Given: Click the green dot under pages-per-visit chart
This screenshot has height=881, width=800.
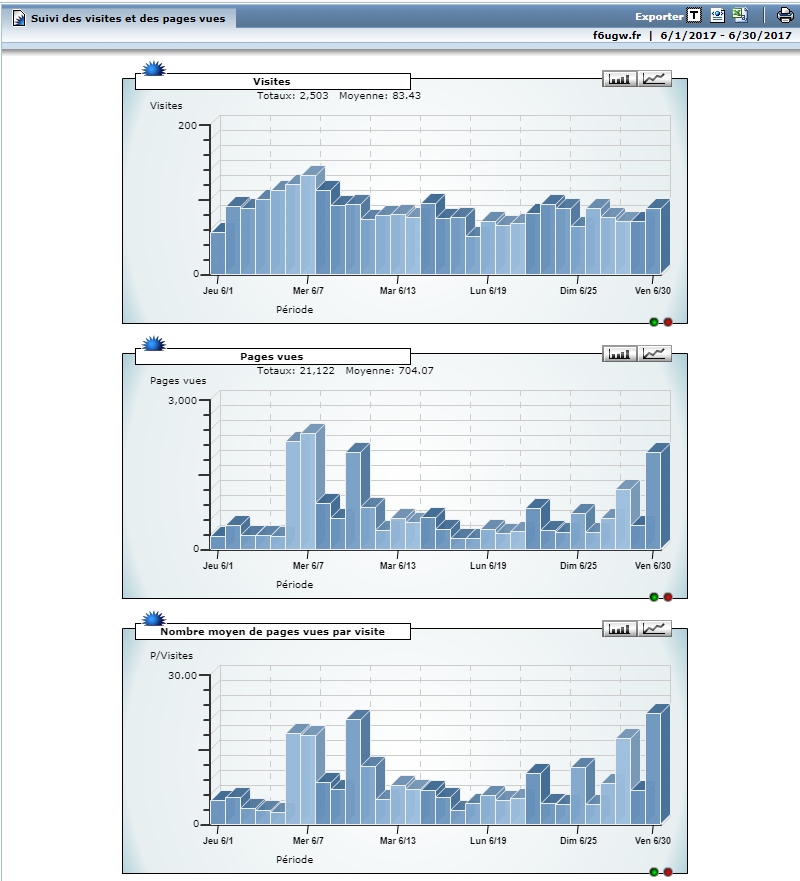Looking at the screenshot, I should tap(654, 873).
